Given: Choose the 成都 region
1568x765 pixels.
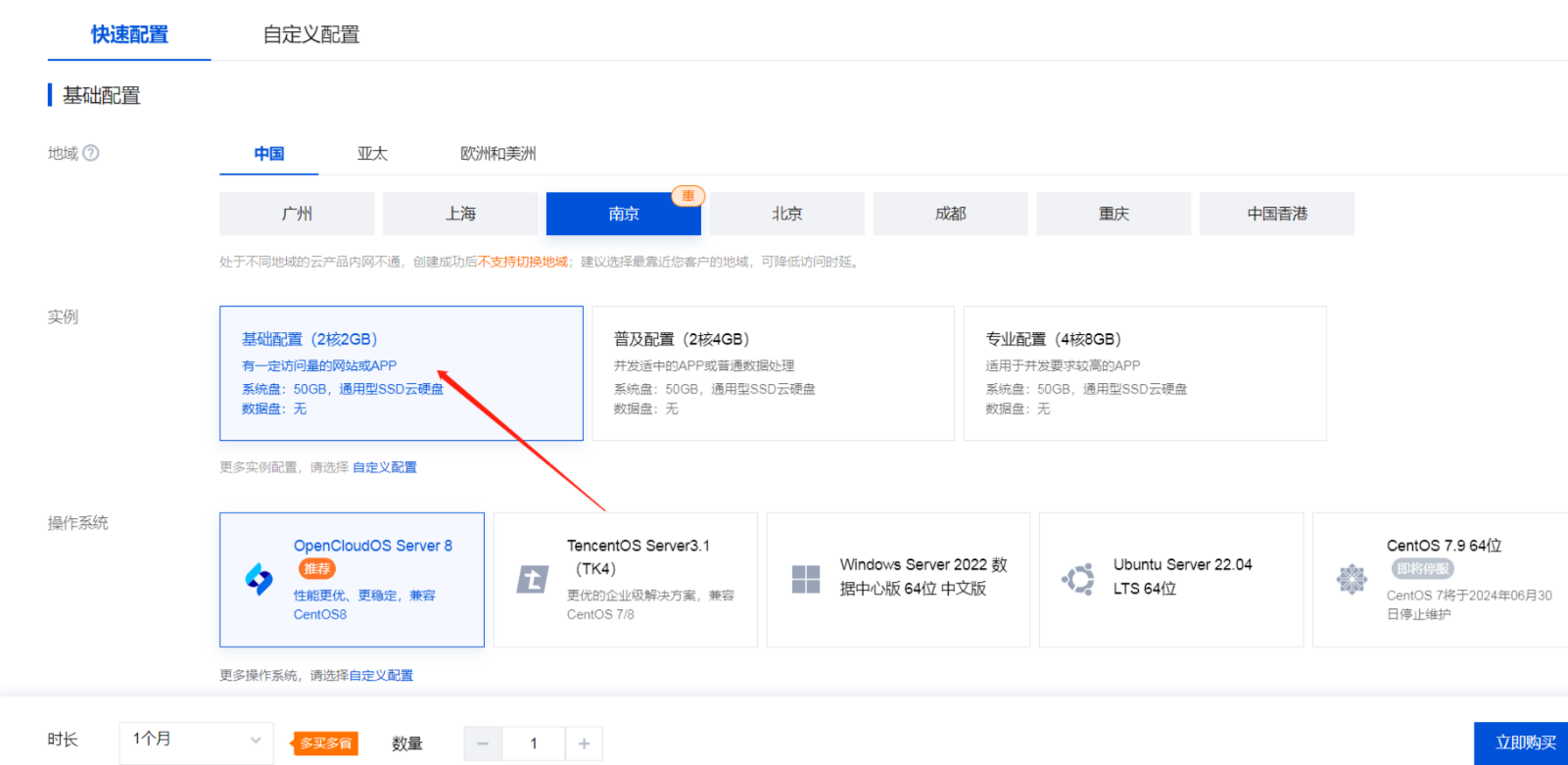Looking at the screenshot, I should pyautogui.click(x=950, y=214).
